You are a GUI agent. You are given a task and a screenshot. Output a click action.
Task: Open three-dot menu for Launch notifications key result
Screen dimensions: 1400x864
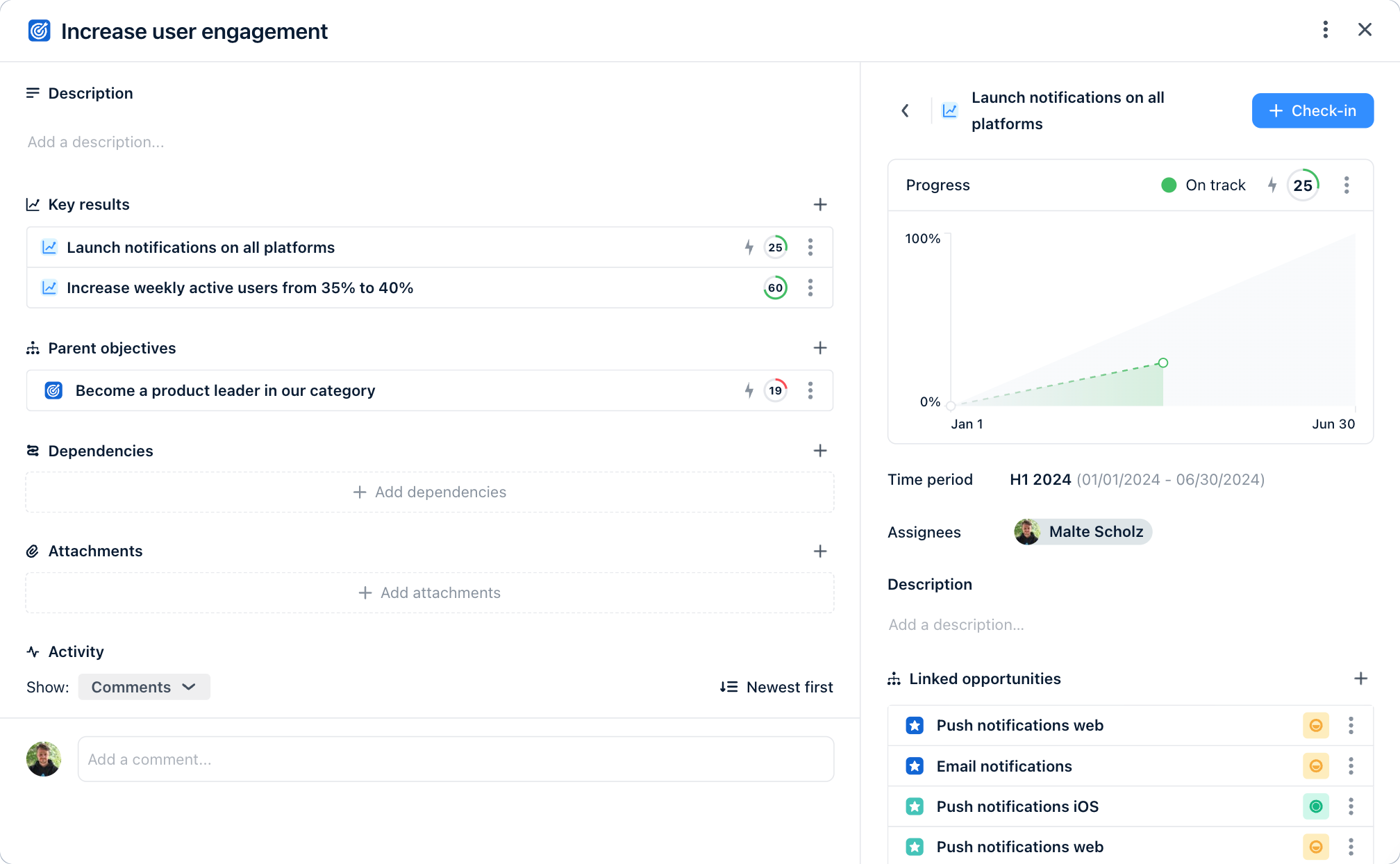[810, 247]
